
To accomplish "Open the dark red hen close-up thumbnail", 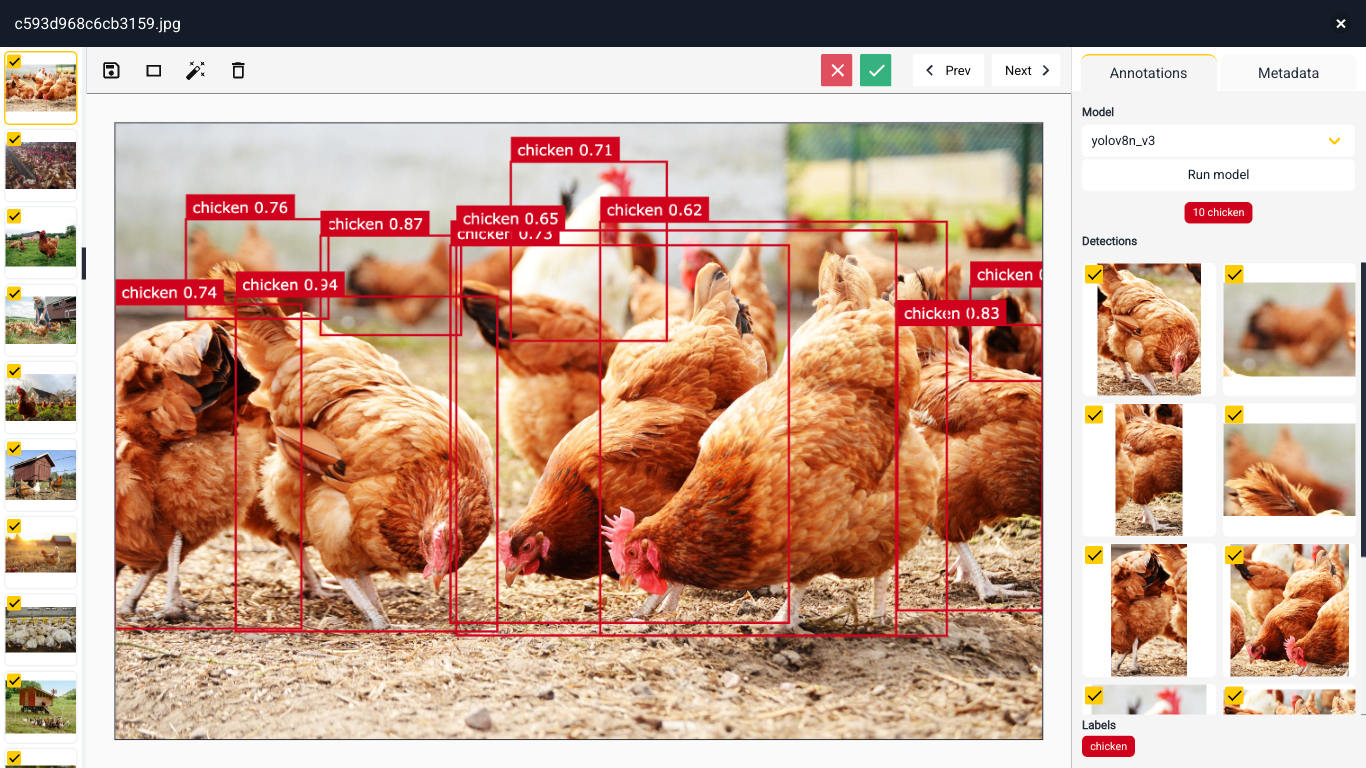I will [x=41, y=397].
